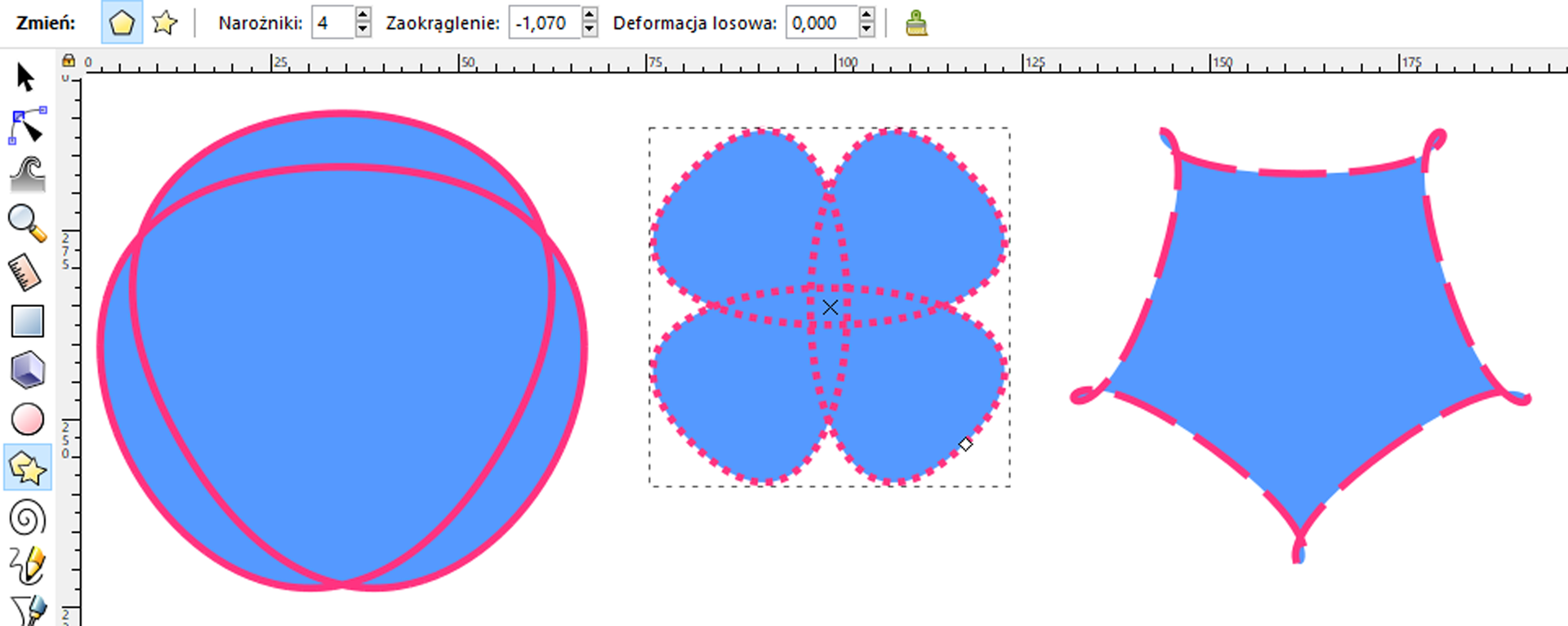
Task: Select the Node editing tool
Action: click(x=27, y=126)
